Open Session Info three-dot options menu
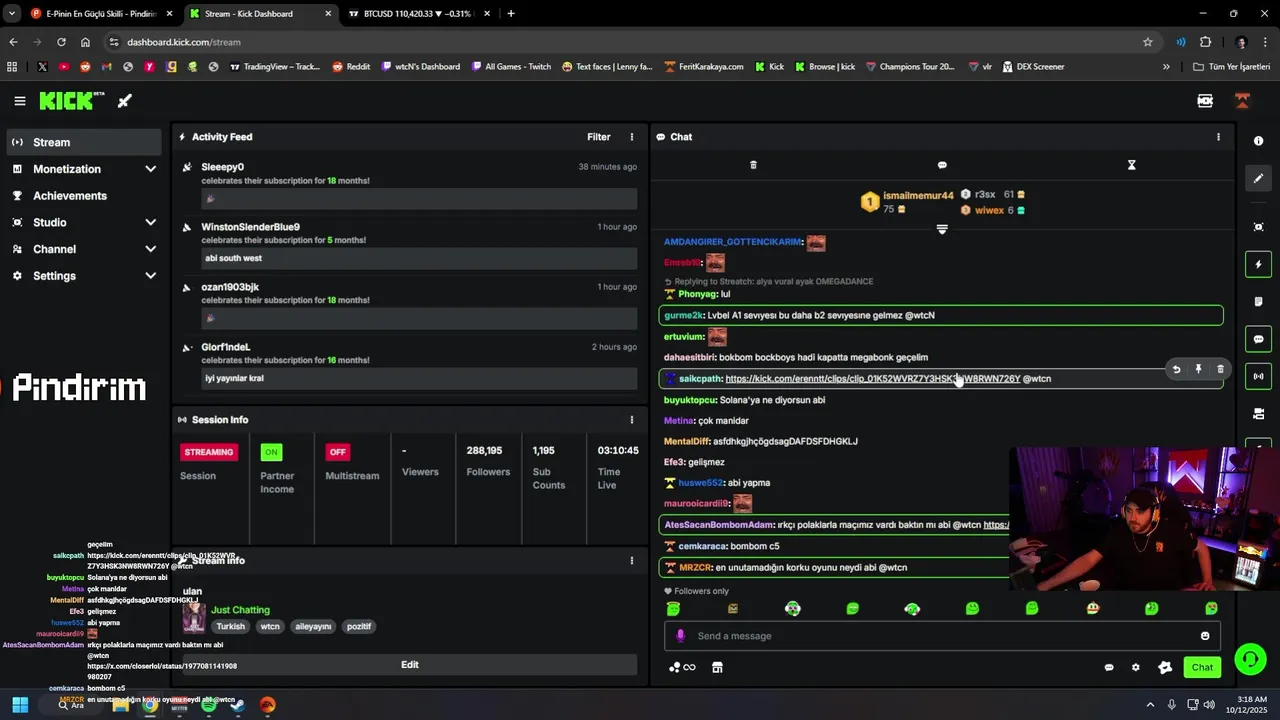This screenshot has width=1280, height=720. click(x=631, y=420)
